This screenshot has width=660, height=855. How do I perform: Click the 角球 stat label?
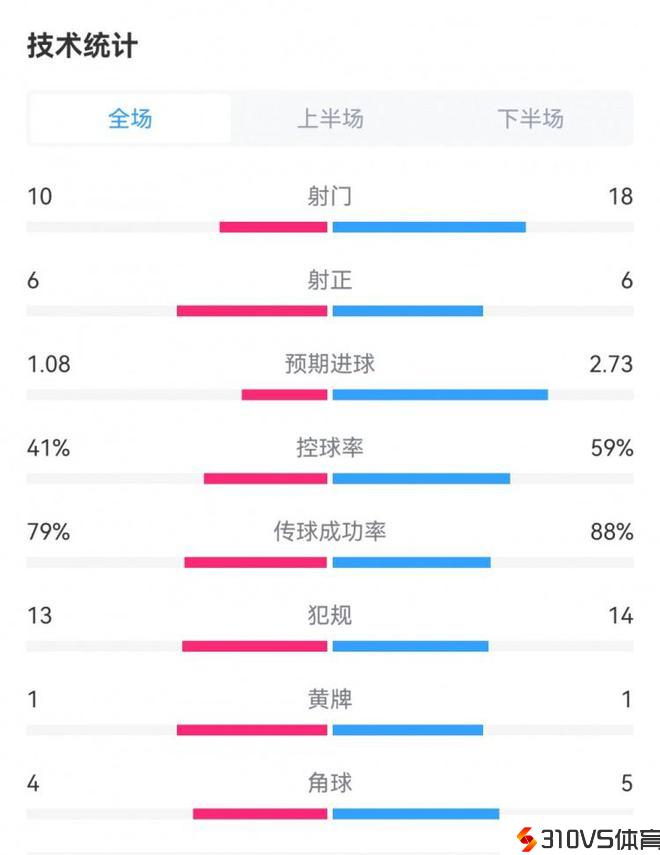(x=330, y=783)
